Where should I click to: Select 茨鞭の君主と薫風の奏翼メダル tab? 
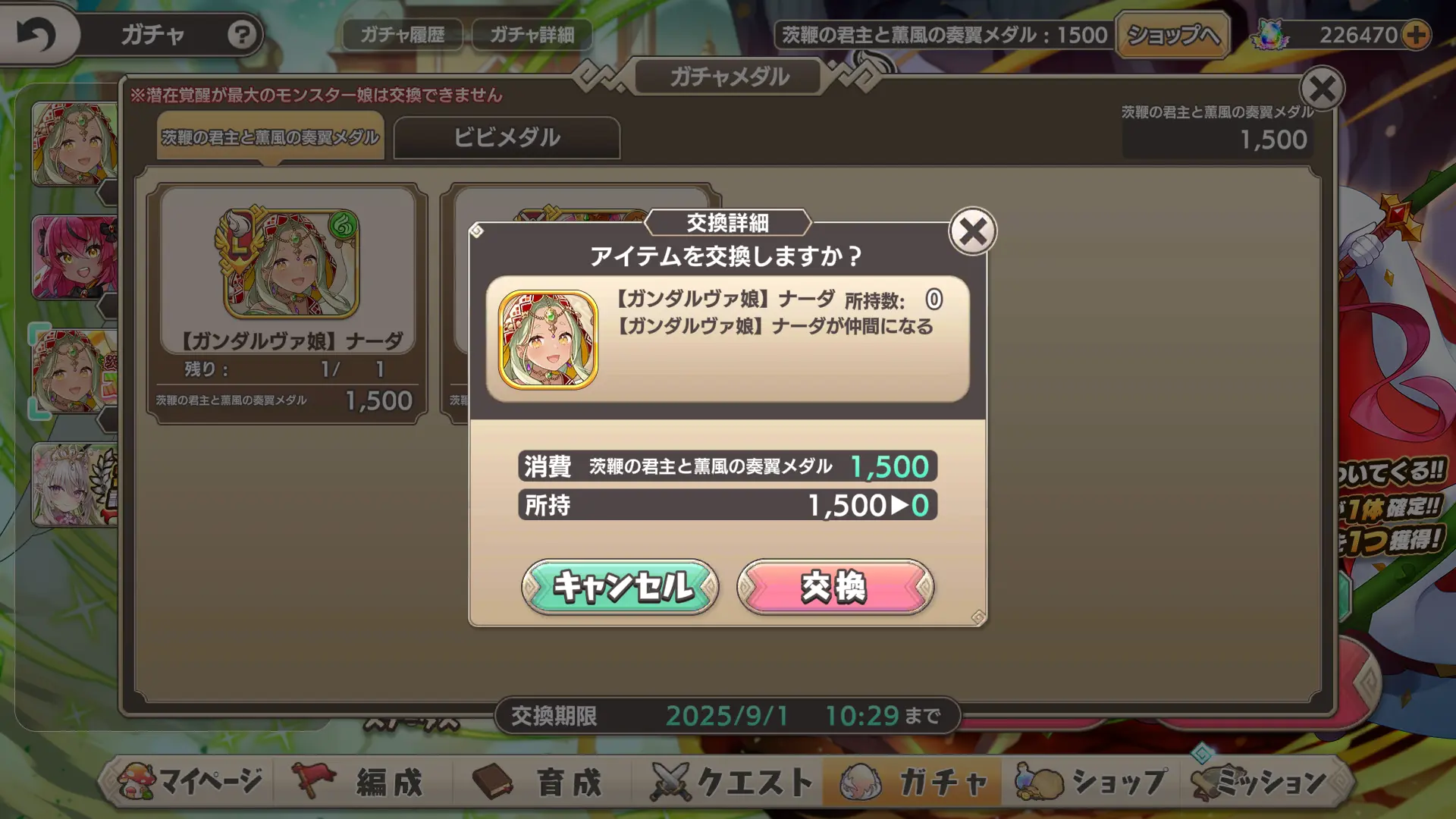[271, 136]
